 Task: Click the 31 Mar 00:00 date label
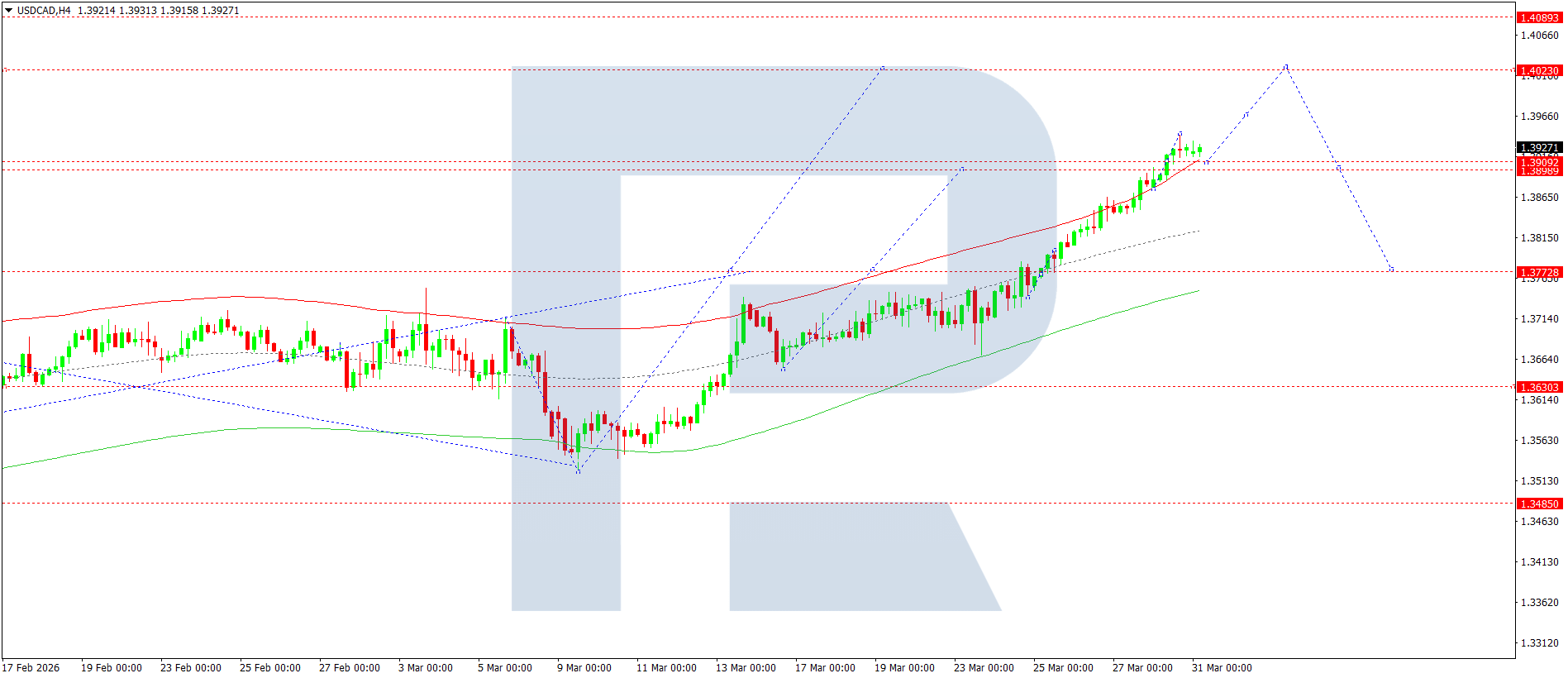[1221, 667]
